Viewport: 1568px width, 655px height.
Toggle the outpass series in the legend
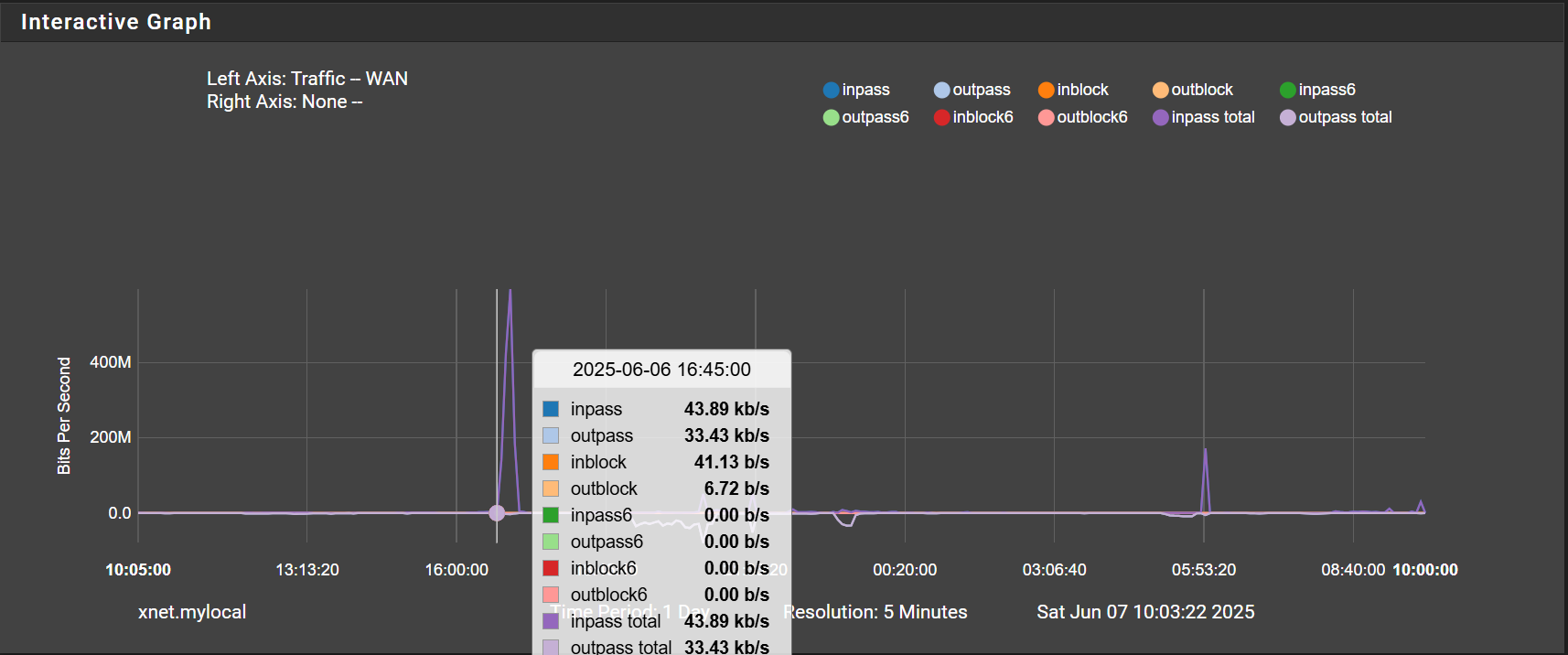click(972, 90)
